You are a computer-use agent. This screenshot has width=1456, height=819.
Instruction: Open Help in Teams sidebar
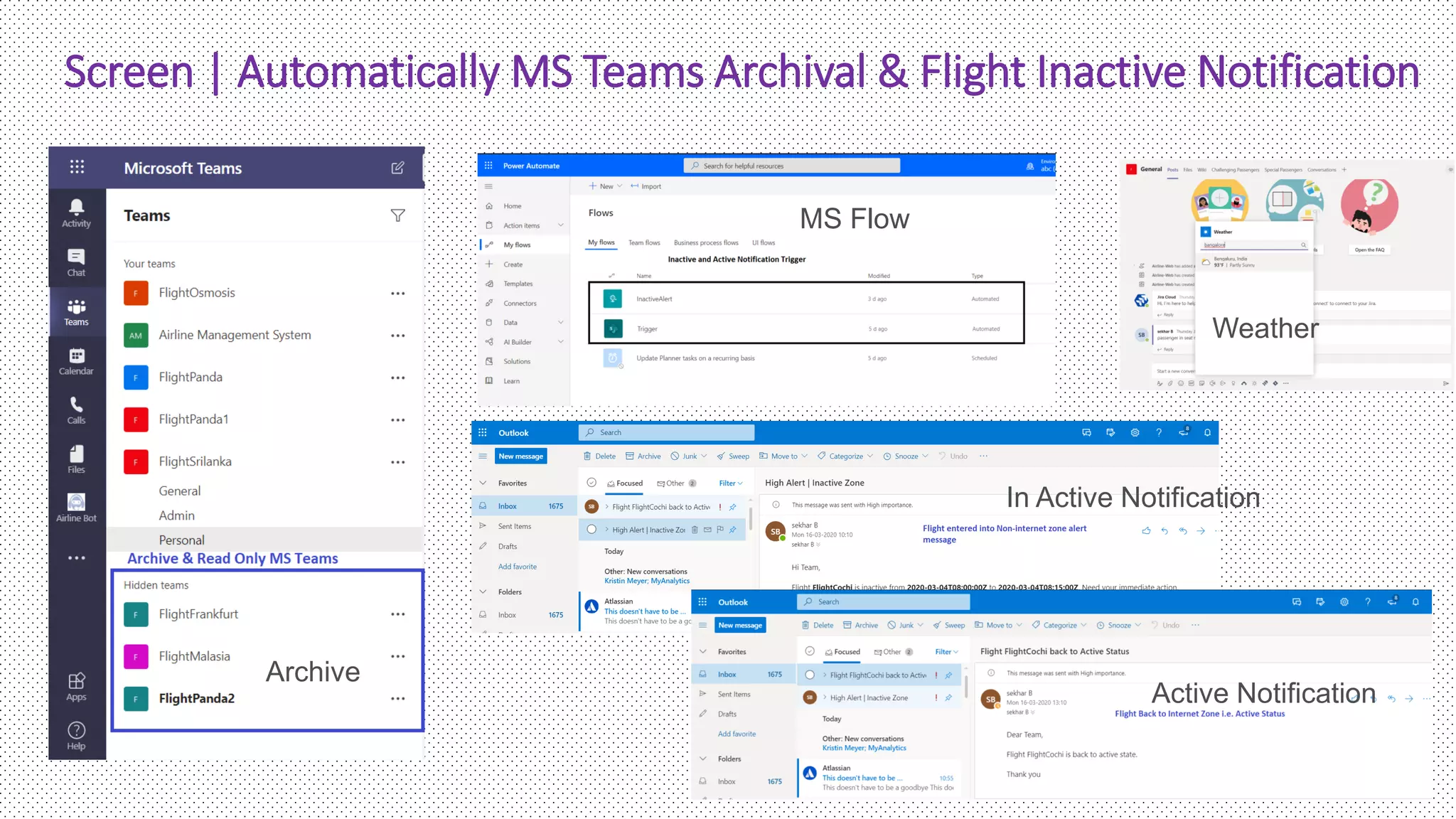point(76,736)
